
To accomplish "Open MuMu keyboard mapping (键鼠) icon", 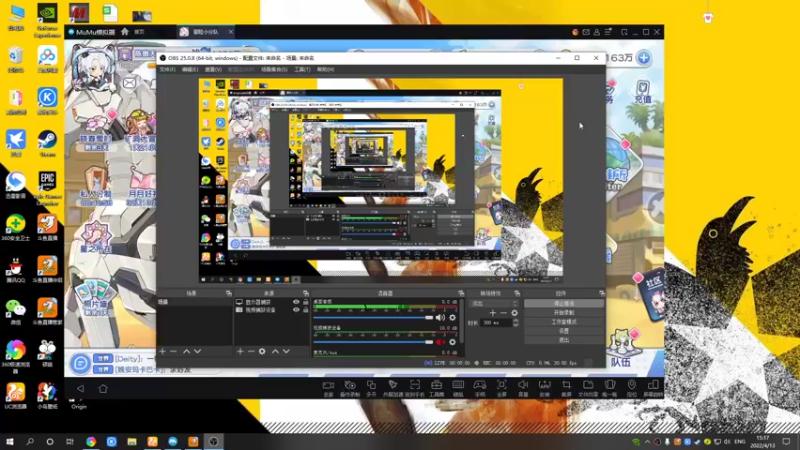I will (458, 388).
